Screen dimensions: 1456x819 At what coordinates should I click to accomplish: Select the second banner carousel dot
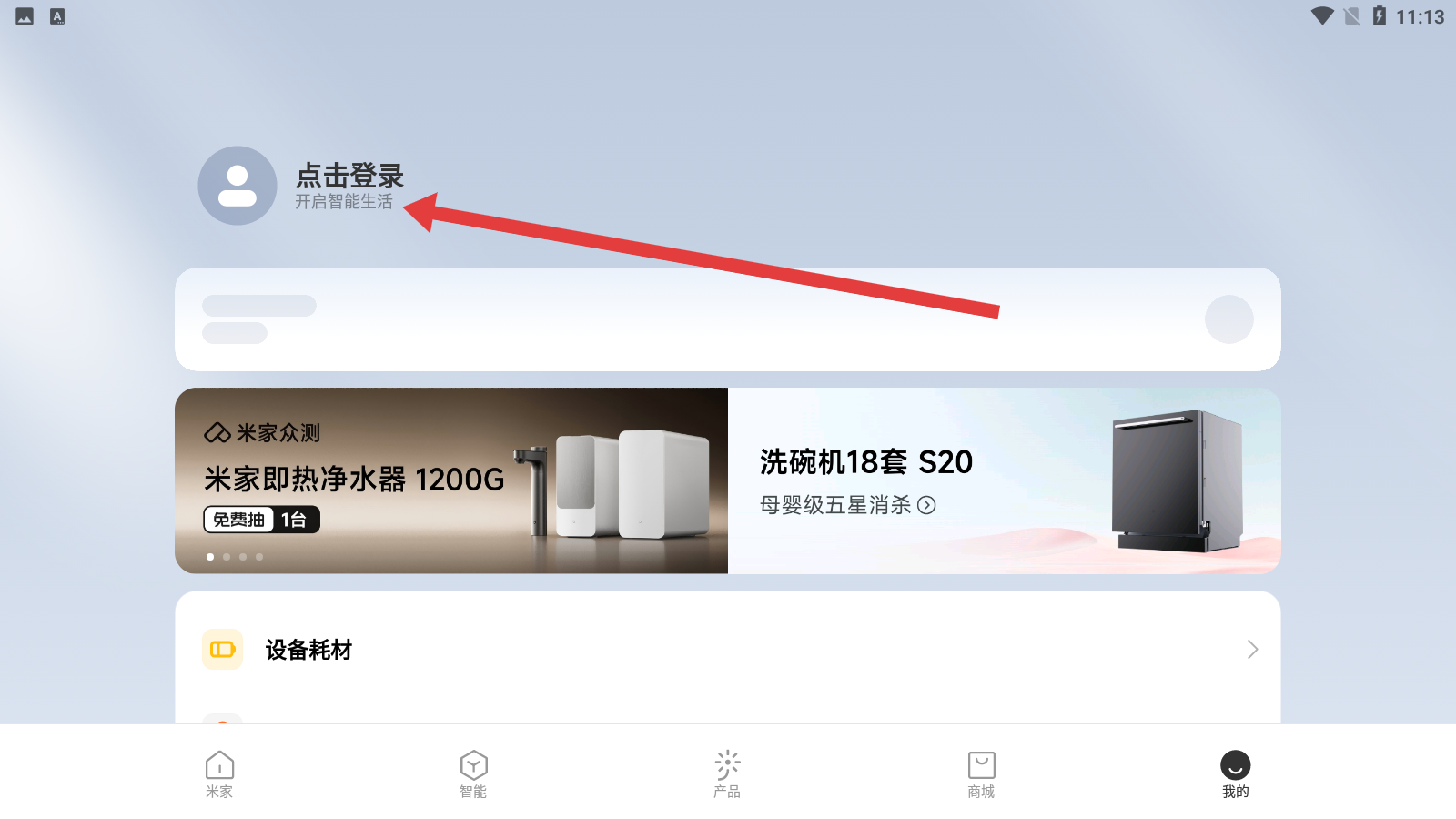227,557
